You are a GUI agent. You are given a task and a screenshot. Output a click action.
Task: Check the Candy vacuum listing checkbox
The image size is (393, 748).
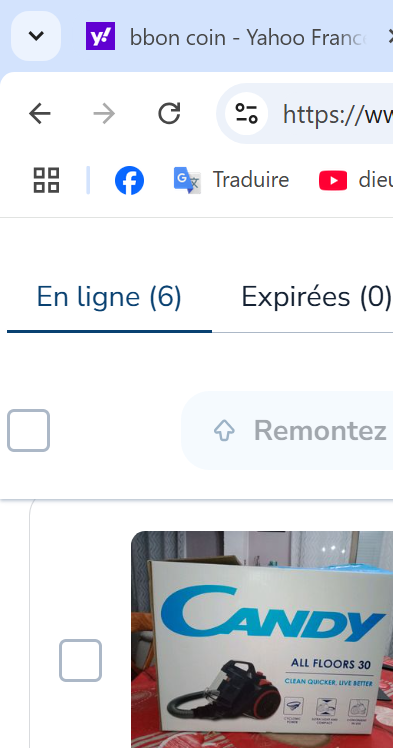(81, 660)
